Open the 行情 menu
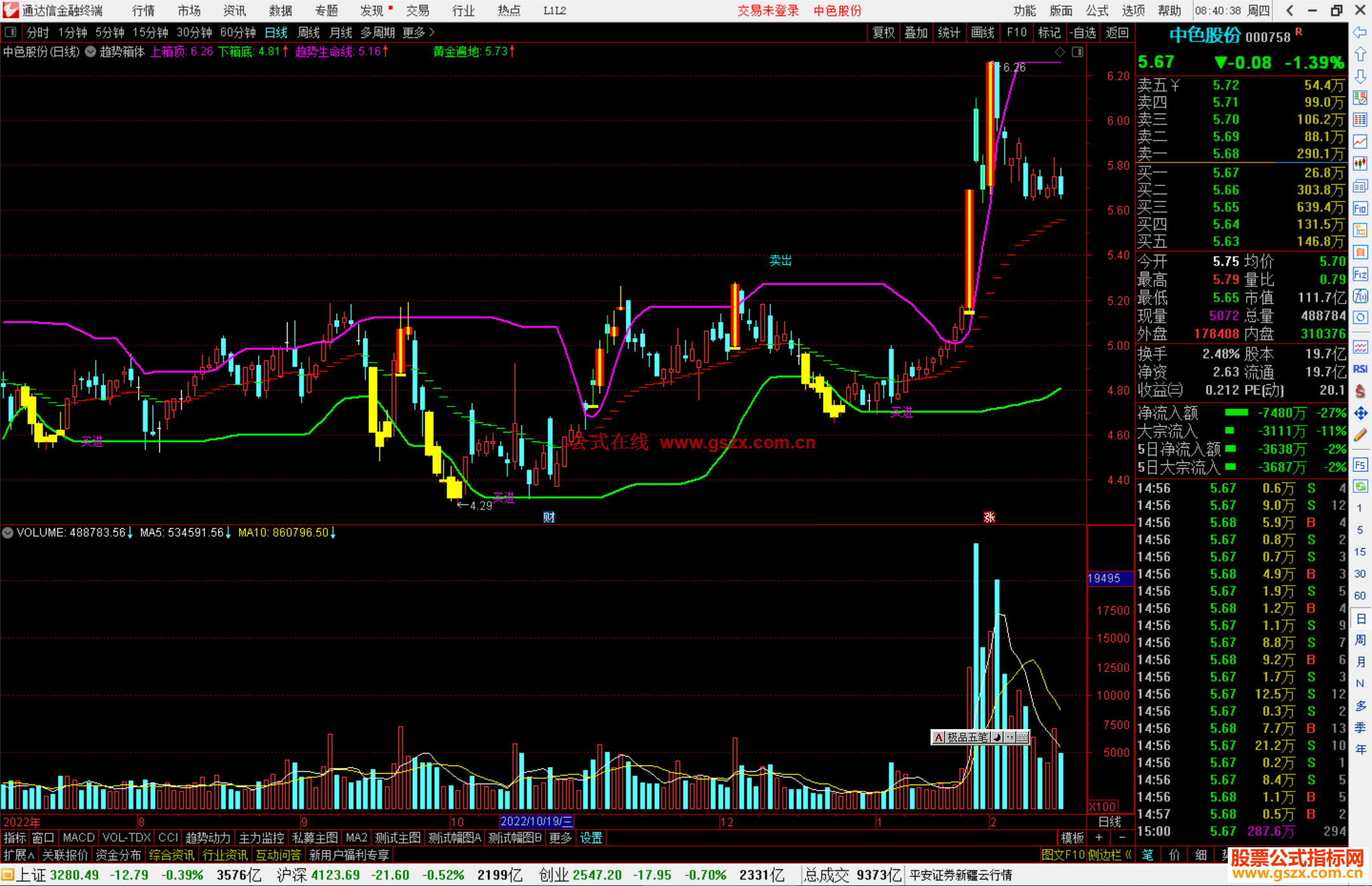Image resolution: width=1372 pixels, height=886 pixels. pyautogui.click(x=143, y=11)
